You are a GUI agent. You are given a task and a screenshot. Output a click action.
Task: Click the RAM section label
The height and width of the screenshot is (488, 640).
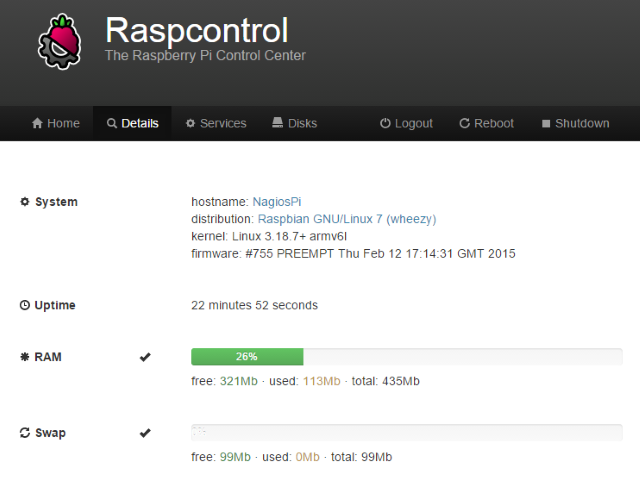pos(48,357)
